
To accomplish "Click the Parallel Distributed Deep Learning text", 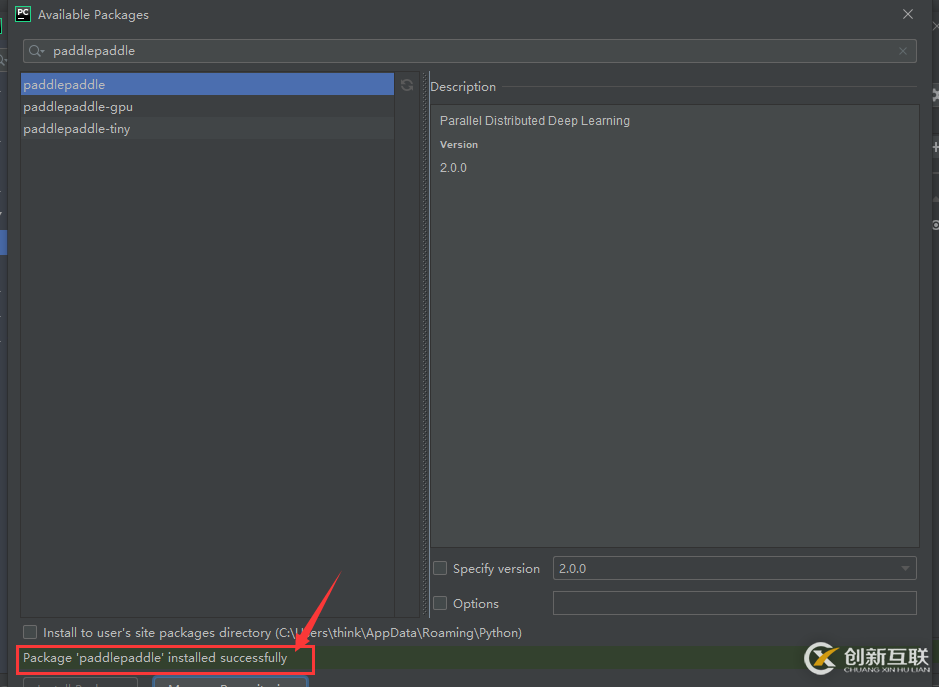I will coord(535,120).
